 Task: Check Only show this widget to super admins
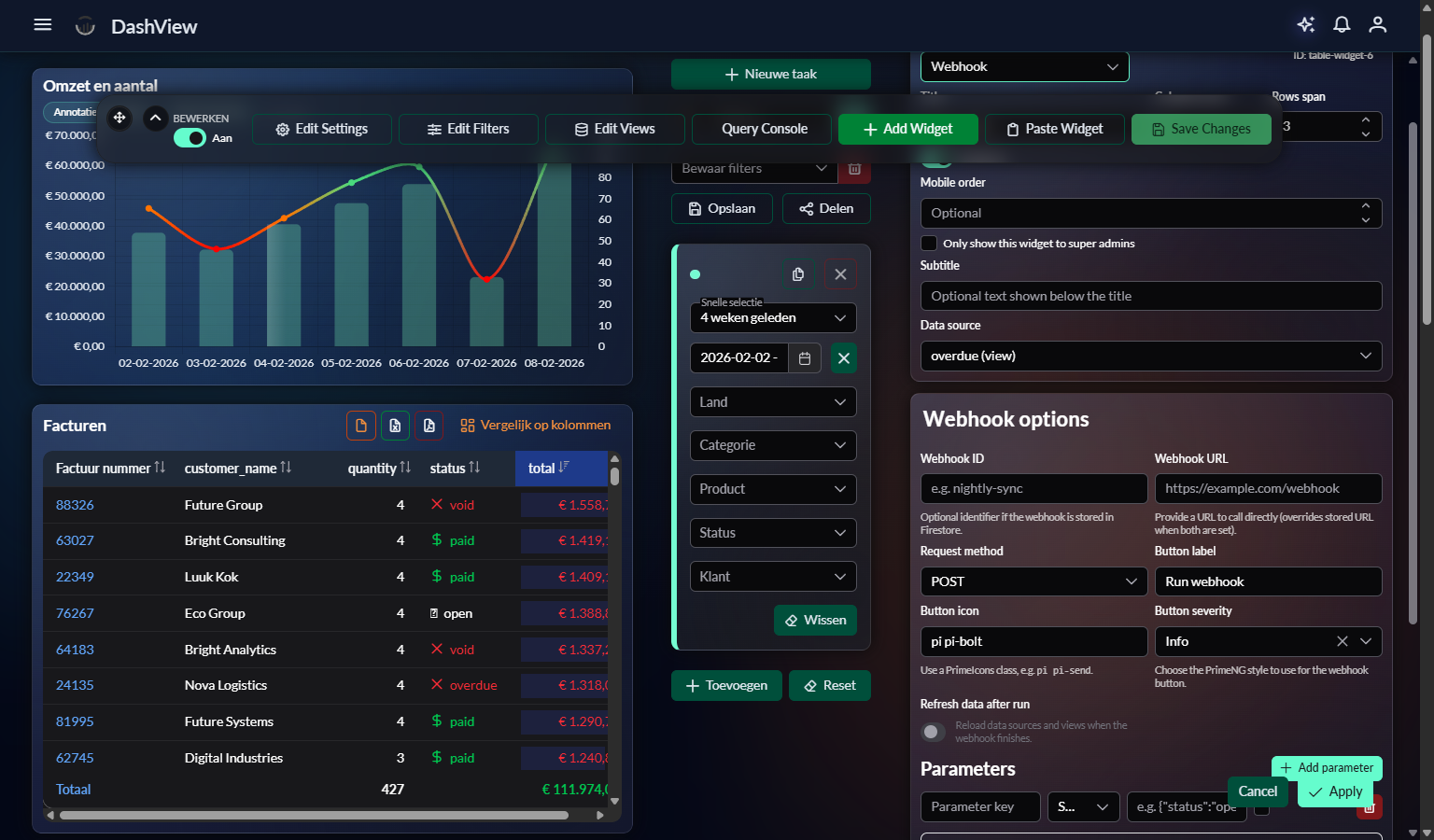(929, 243)
